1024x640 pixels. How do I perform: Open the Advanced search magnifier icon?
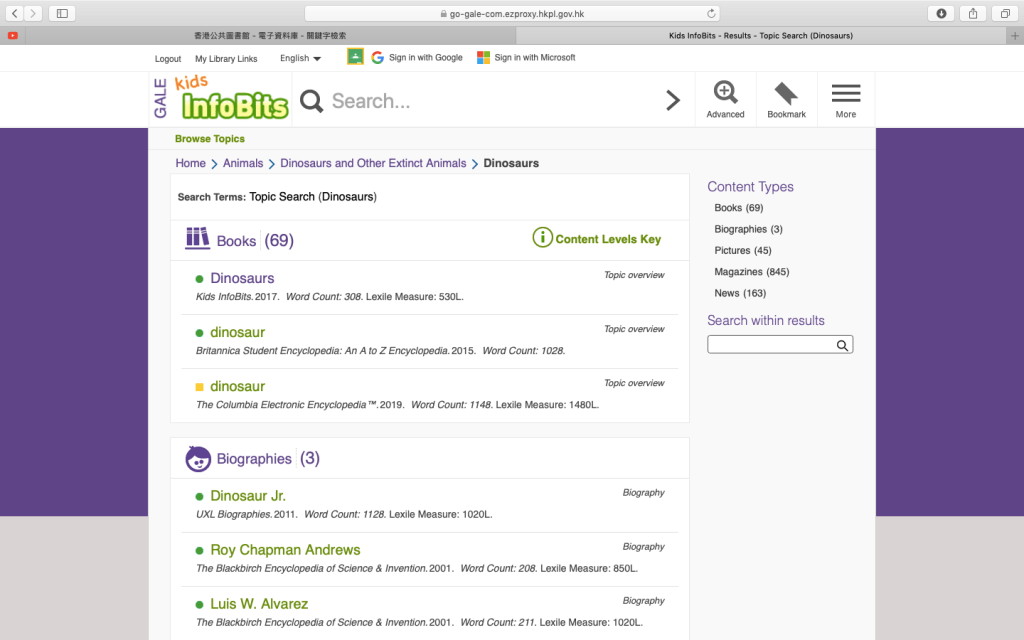(x=725, y=93)
